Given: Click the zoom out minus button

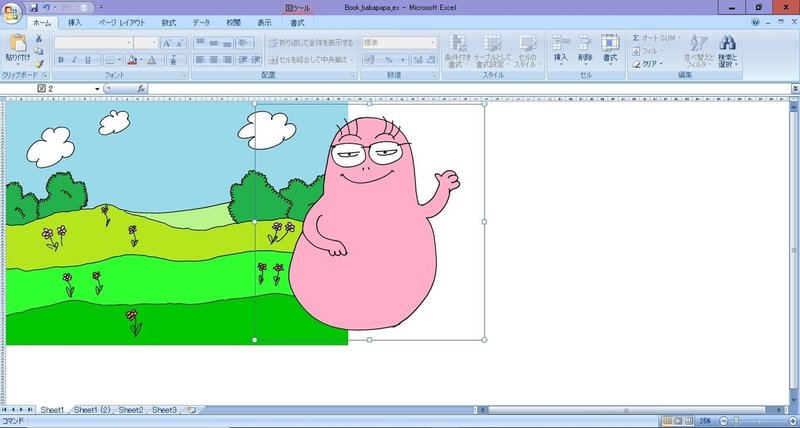Looking at the screenshot, I should click(x=723, y=421).
